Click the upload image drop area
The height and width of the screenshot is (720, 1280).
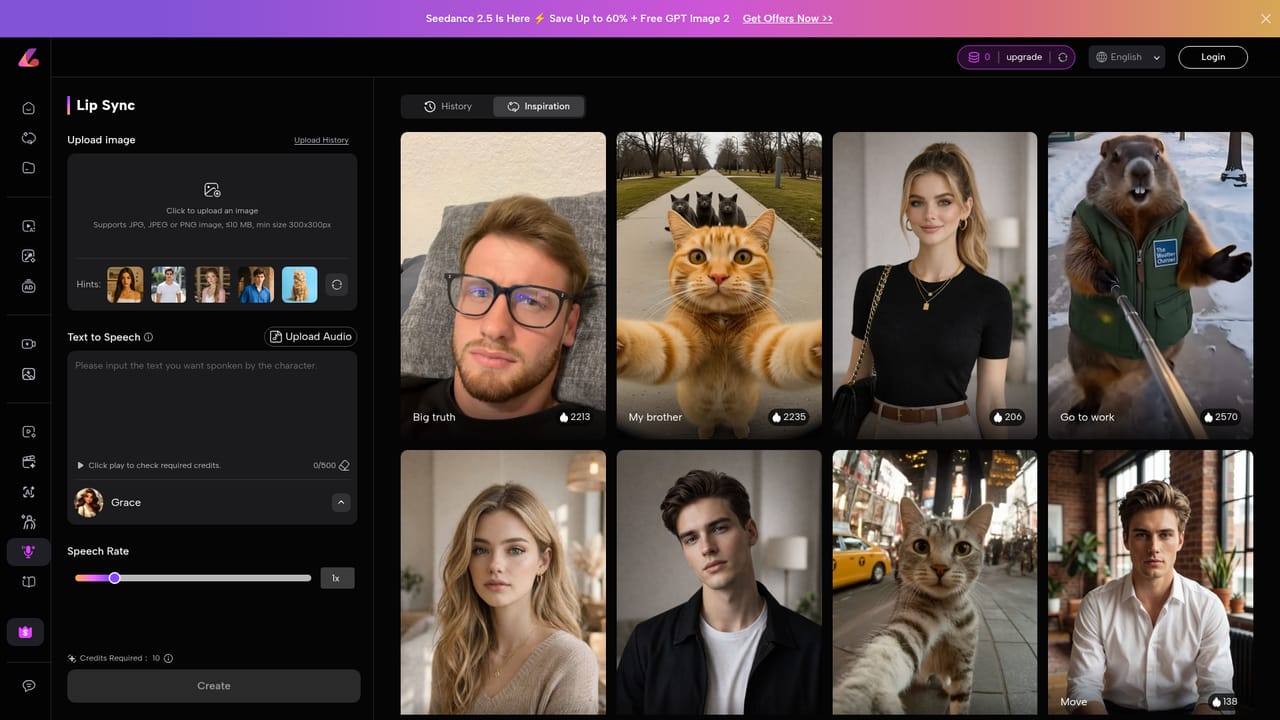(x=212, y=205)
